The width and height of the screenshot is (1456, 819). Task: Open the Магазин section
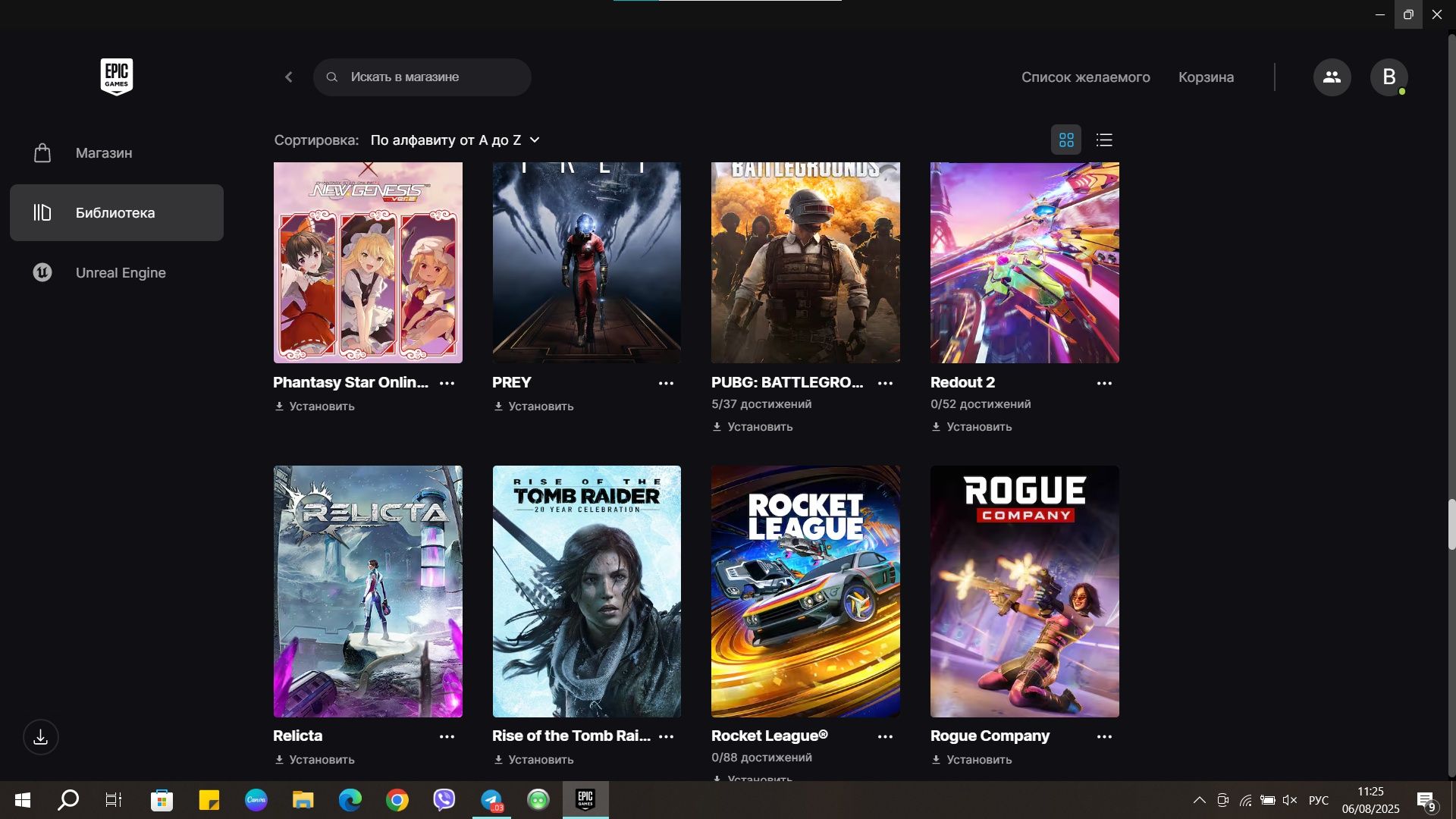coord(117,153)
